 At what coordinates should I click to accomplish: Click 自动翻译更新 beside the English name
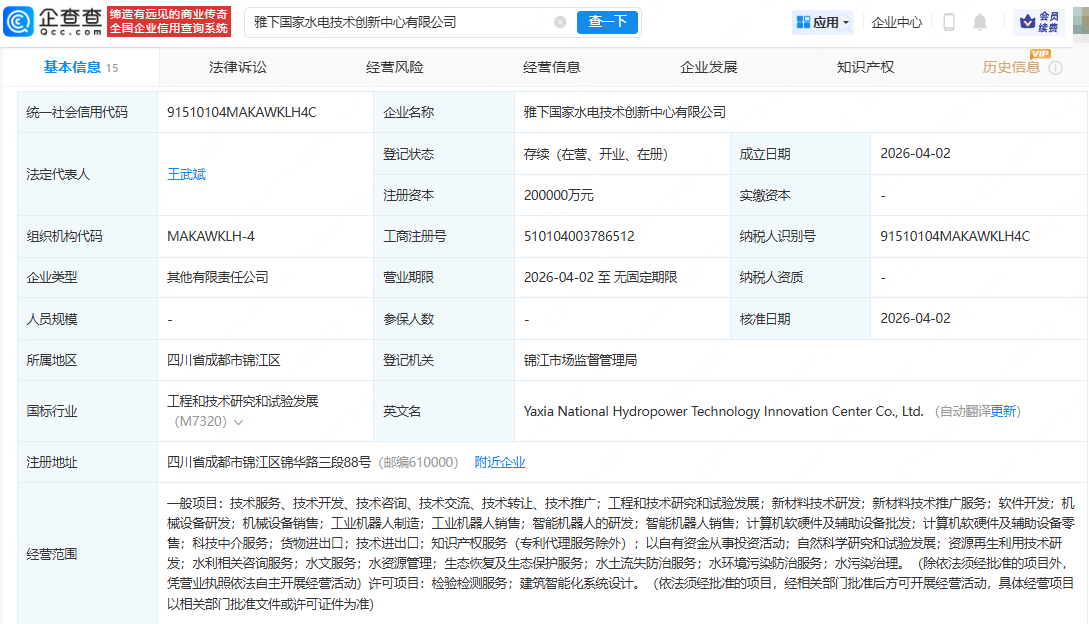[1001, 411]
